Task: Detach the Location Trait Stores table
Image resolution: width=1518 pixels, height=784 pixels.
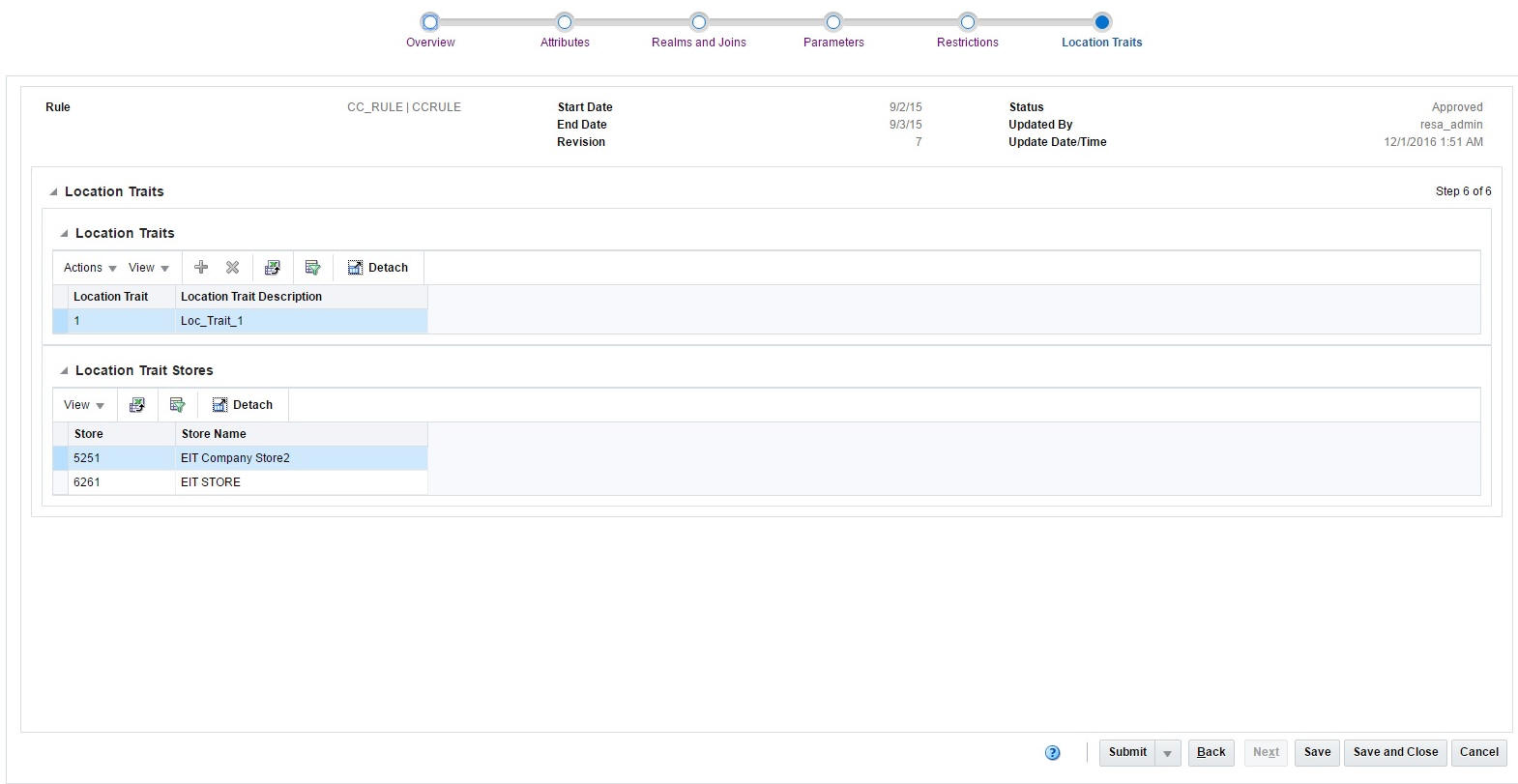Action: (243, 405)
